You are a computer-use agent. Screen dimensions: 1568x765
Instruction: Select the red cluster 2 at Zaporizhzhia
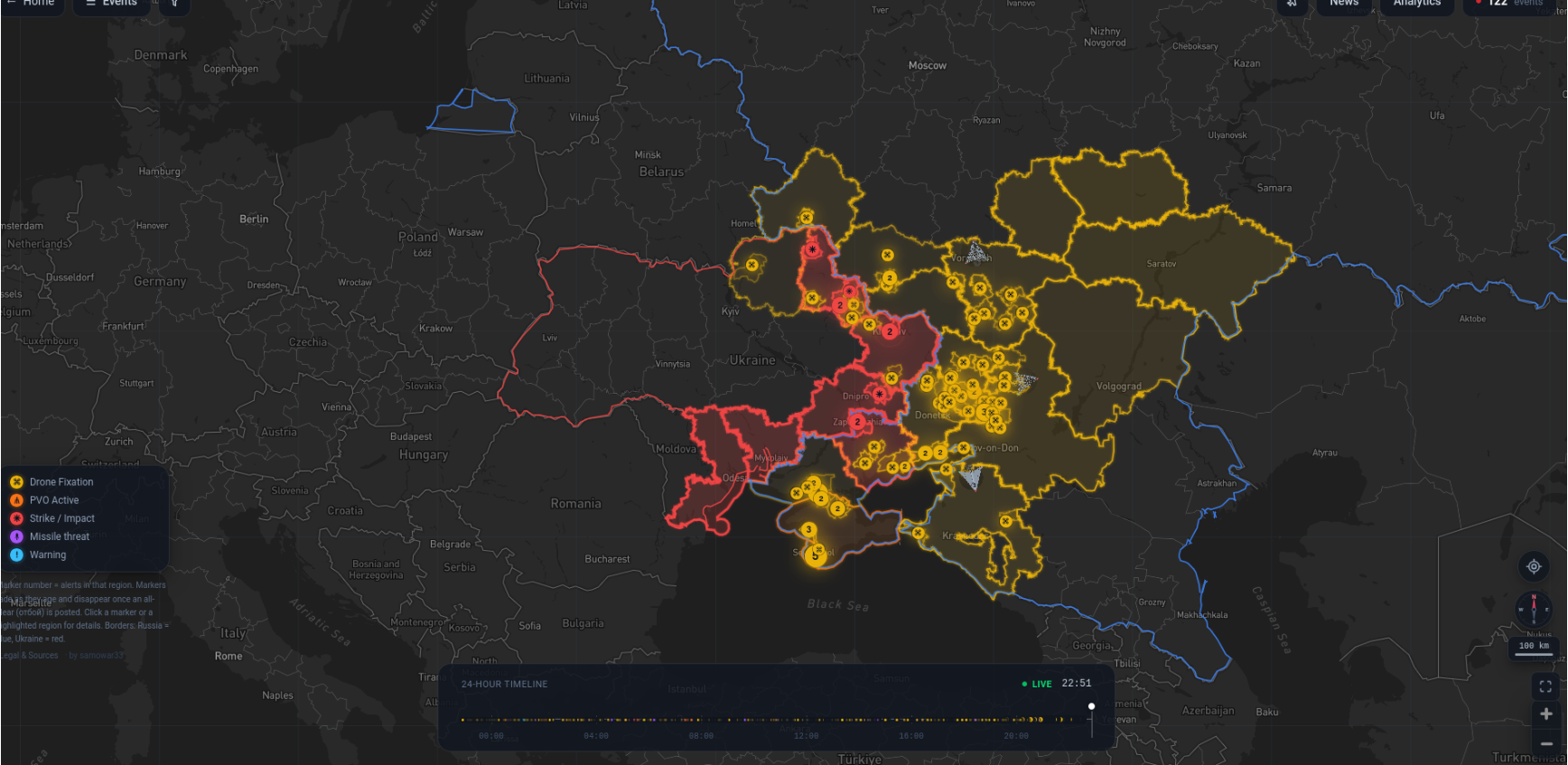click(857, 422)
